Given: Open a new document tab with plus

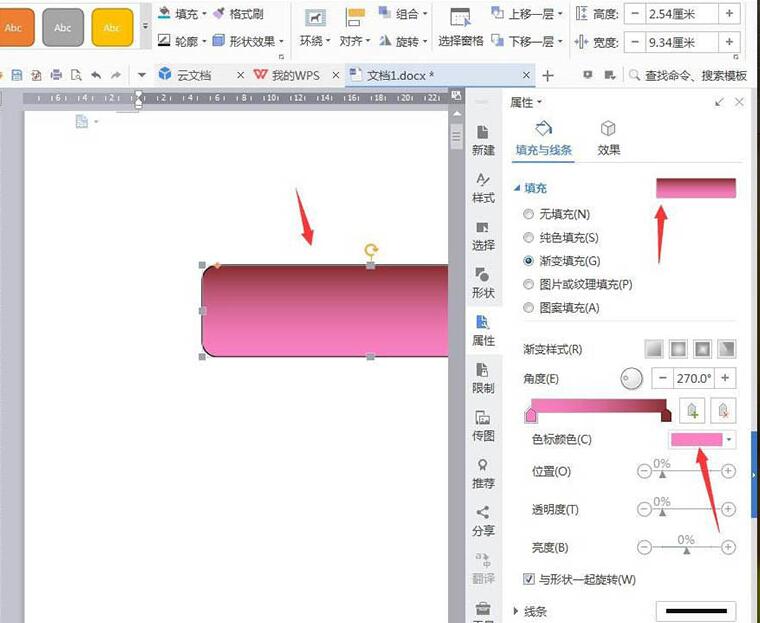Looking at the screenshot, I should pos(548,76).
